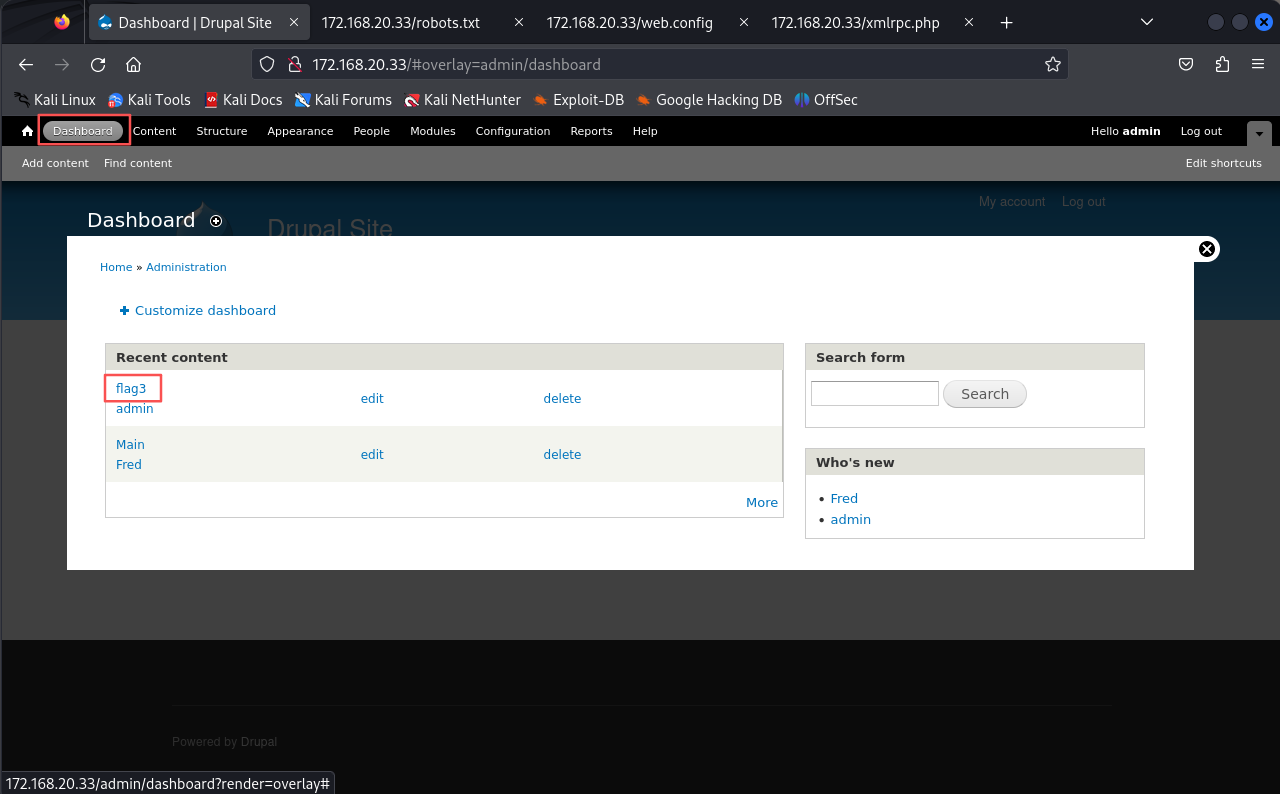Click the insecure connection padlock icon
The height and width of the screenshot is (794, 1280).
click(294, 64)
